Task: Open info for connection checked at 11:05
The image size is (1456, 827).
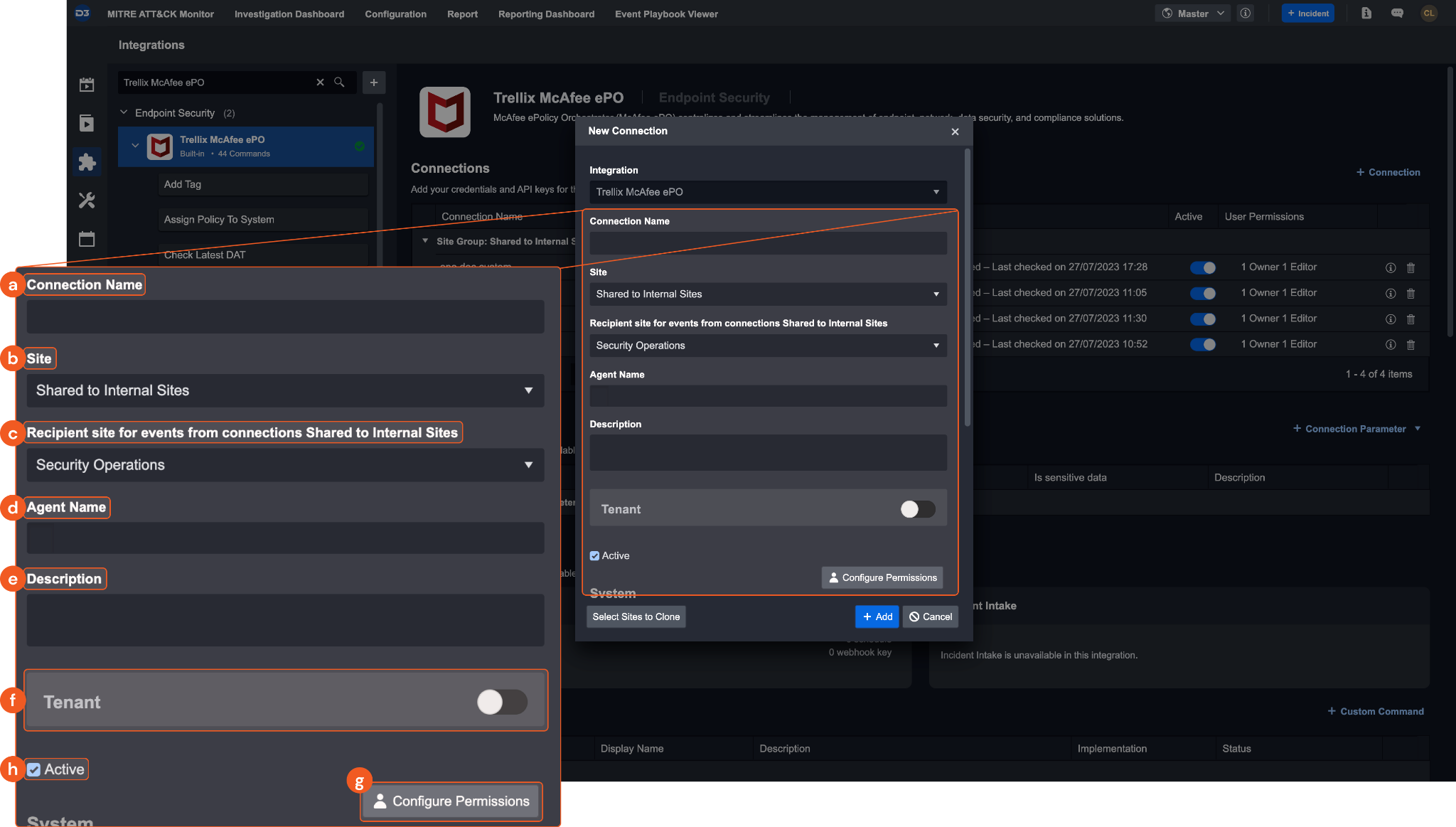Action: [1391, 294]
